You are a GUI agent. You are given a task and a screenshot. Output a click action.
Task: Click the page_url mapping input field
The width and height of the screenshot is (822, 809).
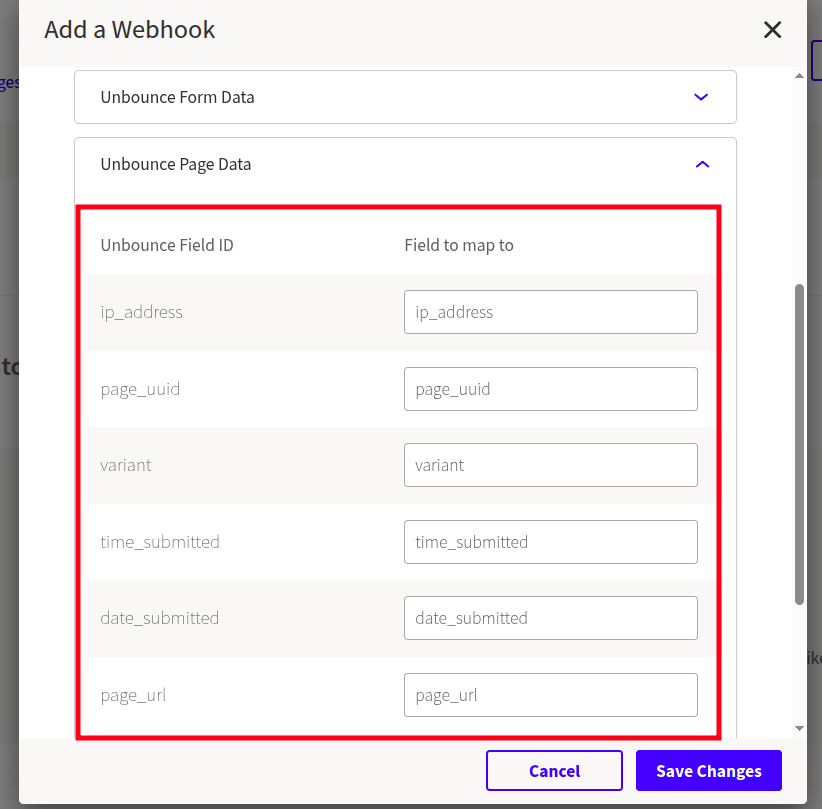point(550,695)
